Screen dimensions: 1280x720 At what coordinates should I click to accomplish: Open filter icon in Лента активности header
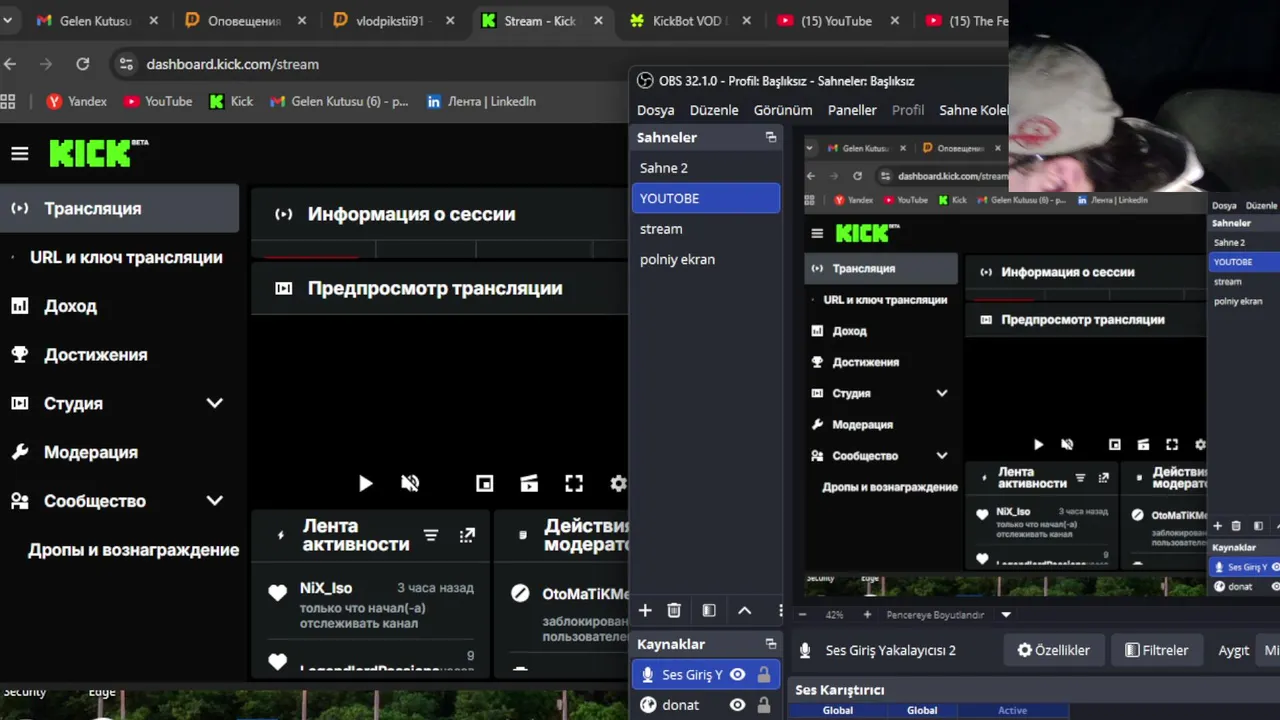[x=431, y=535]
